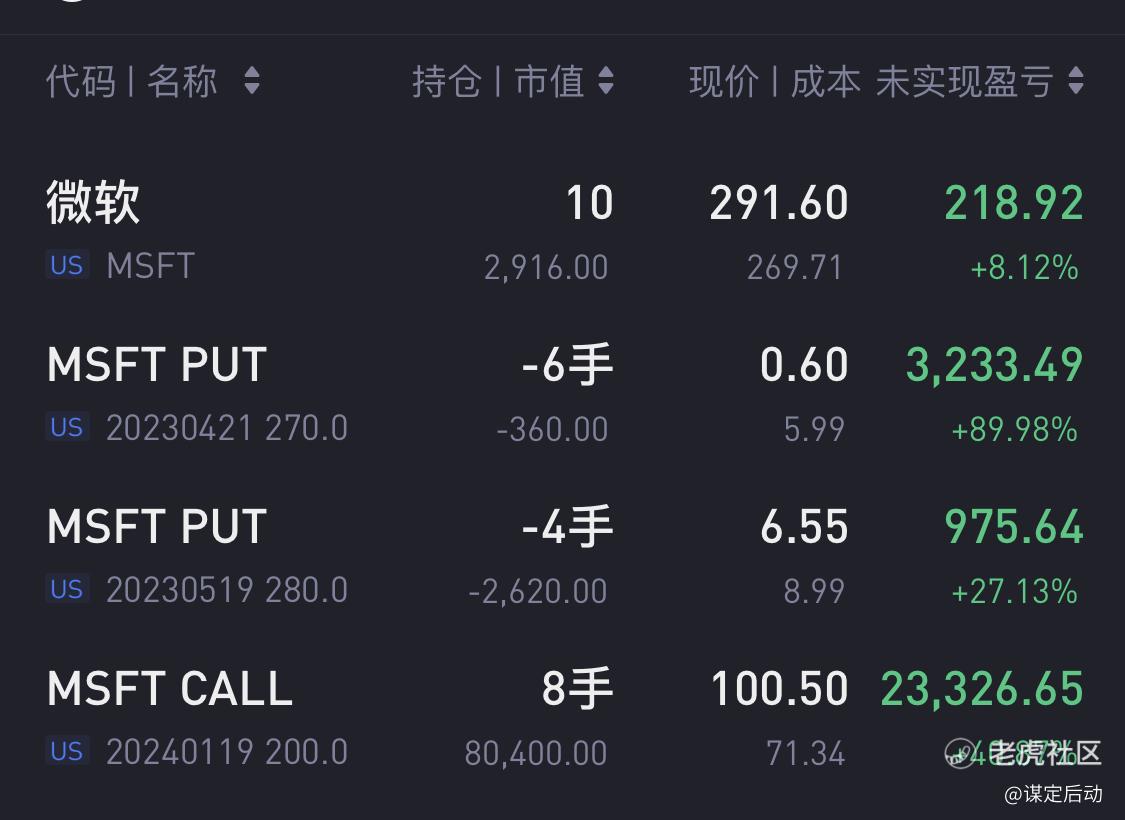The width and height of the screenshot is (1125, 820).
Task: Open the MSFT PUT 270.0 position
Action: click(x=562, y=395)
